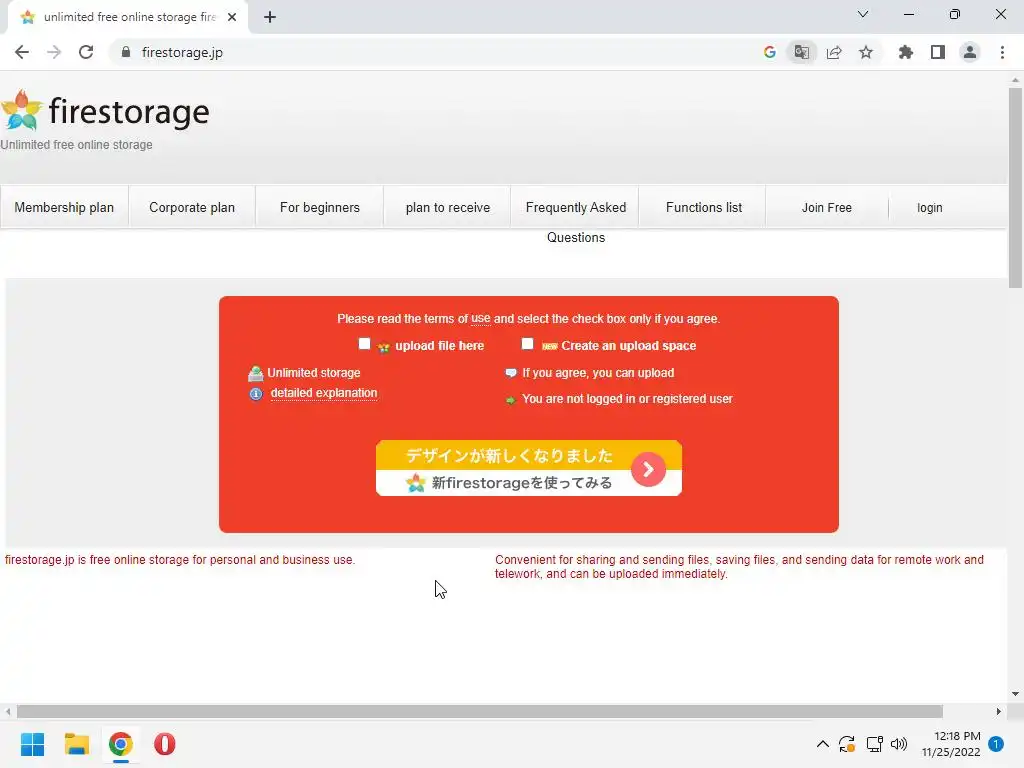Click the address bar URL firestorage.jp
This screenshot has width=1024, height=768.
click(182, 52)
